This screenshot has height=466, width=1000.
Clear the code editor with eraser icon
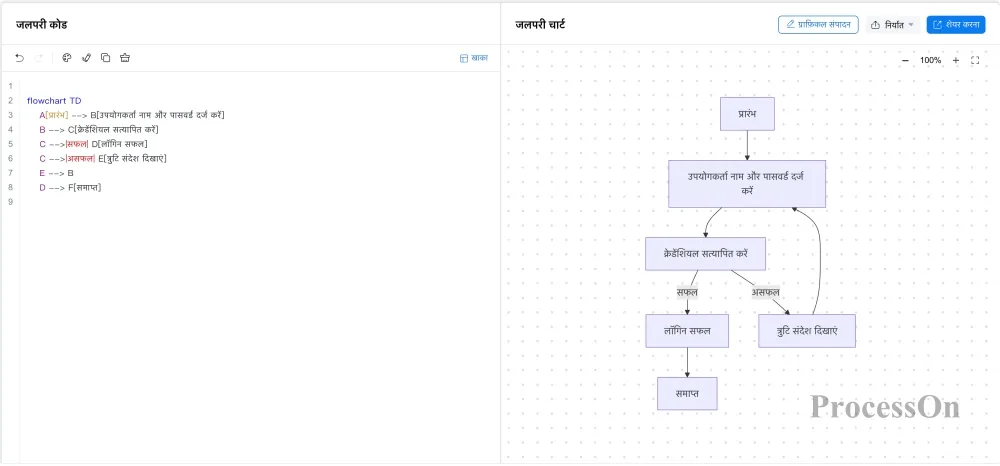[x=125, y=58]
